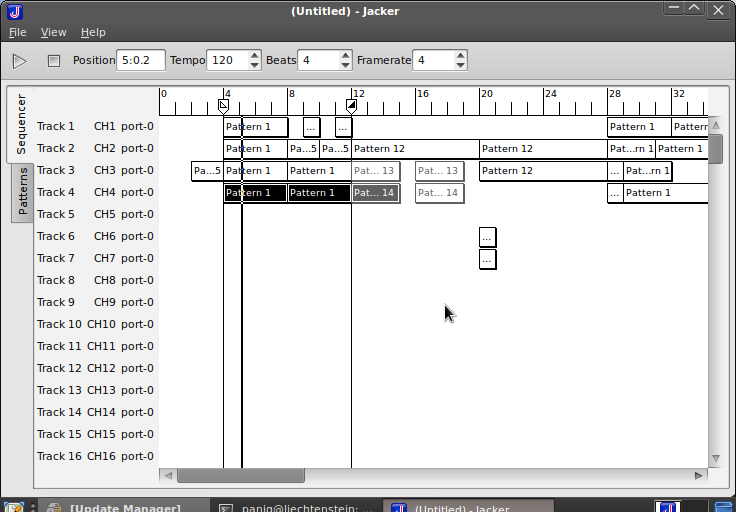Click the Position field showing 5:0.2

point(141,61)
